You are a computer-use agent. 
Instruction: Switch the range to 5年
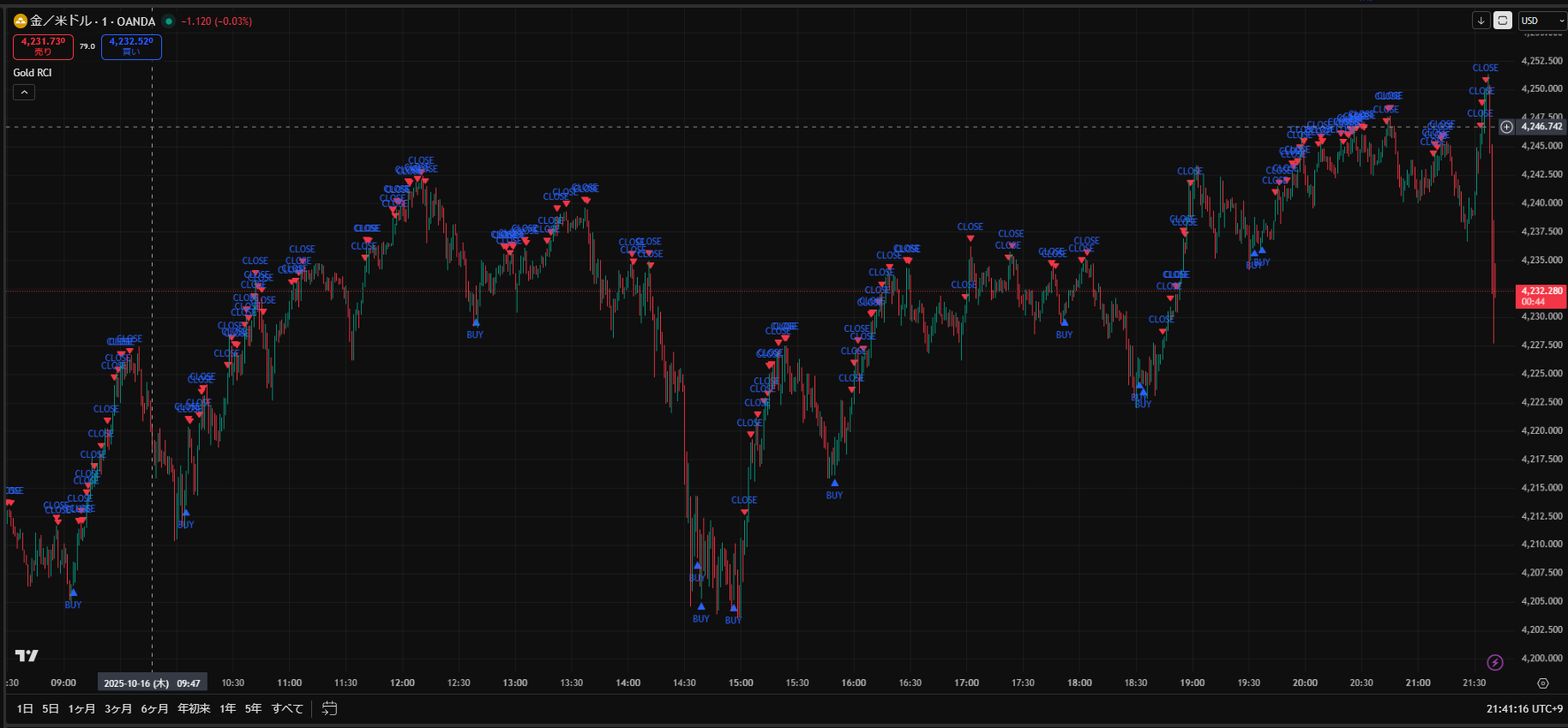pyautogui.click(x=253, y=708)
